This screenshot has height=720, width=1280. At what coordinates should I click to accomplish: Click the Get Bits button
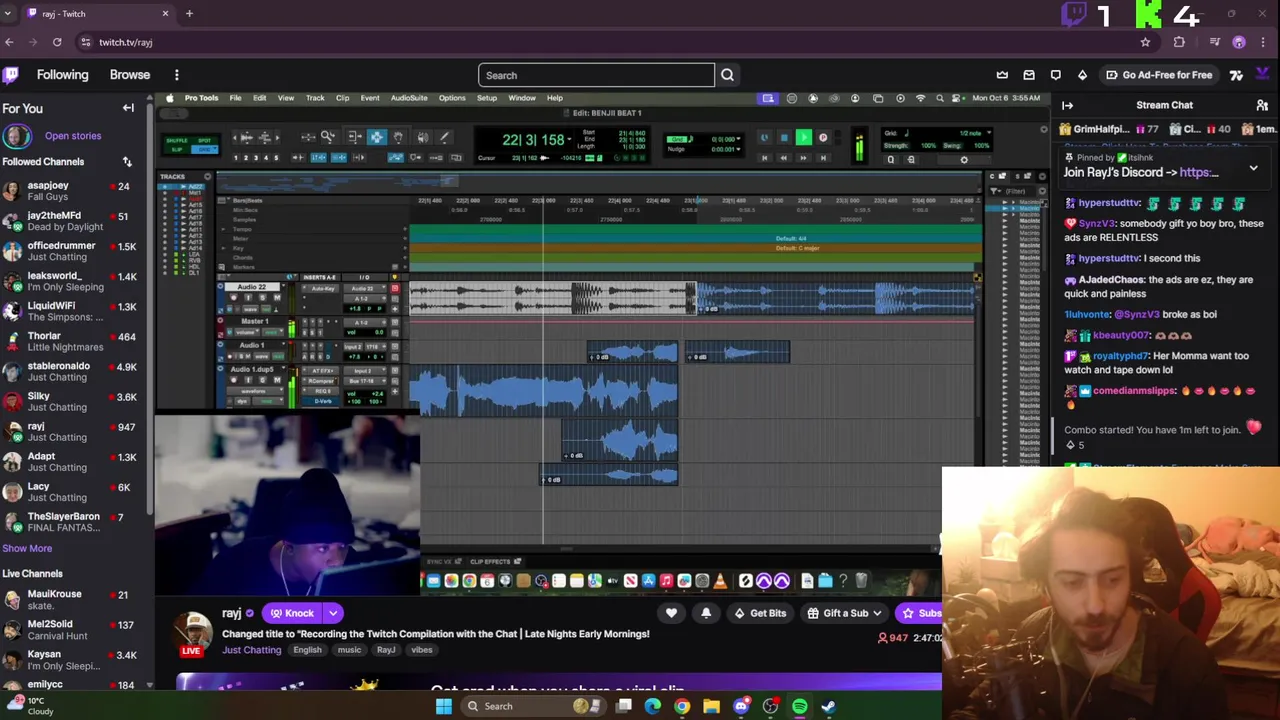click(759, 613)
